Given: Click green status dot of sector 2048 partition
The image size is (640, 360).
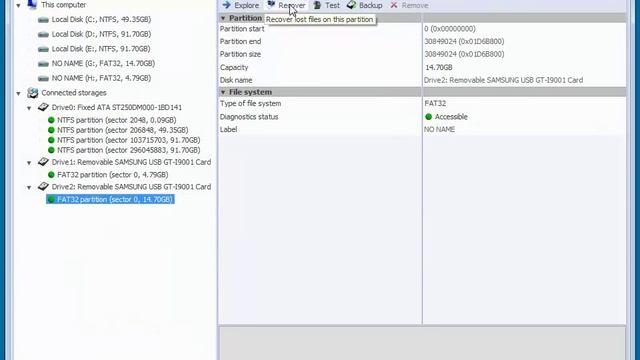Looking at the screenshot, I should coord(51,120).
